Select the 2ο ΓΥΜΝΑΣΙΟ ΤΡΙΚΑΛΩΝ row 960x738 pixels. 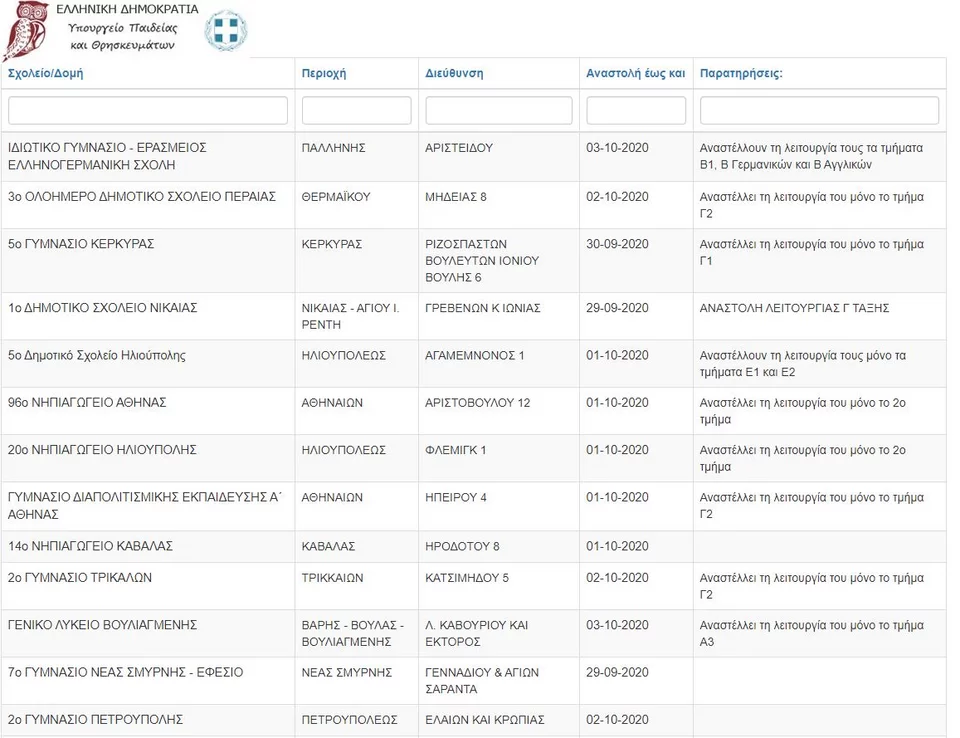(80, 578)
